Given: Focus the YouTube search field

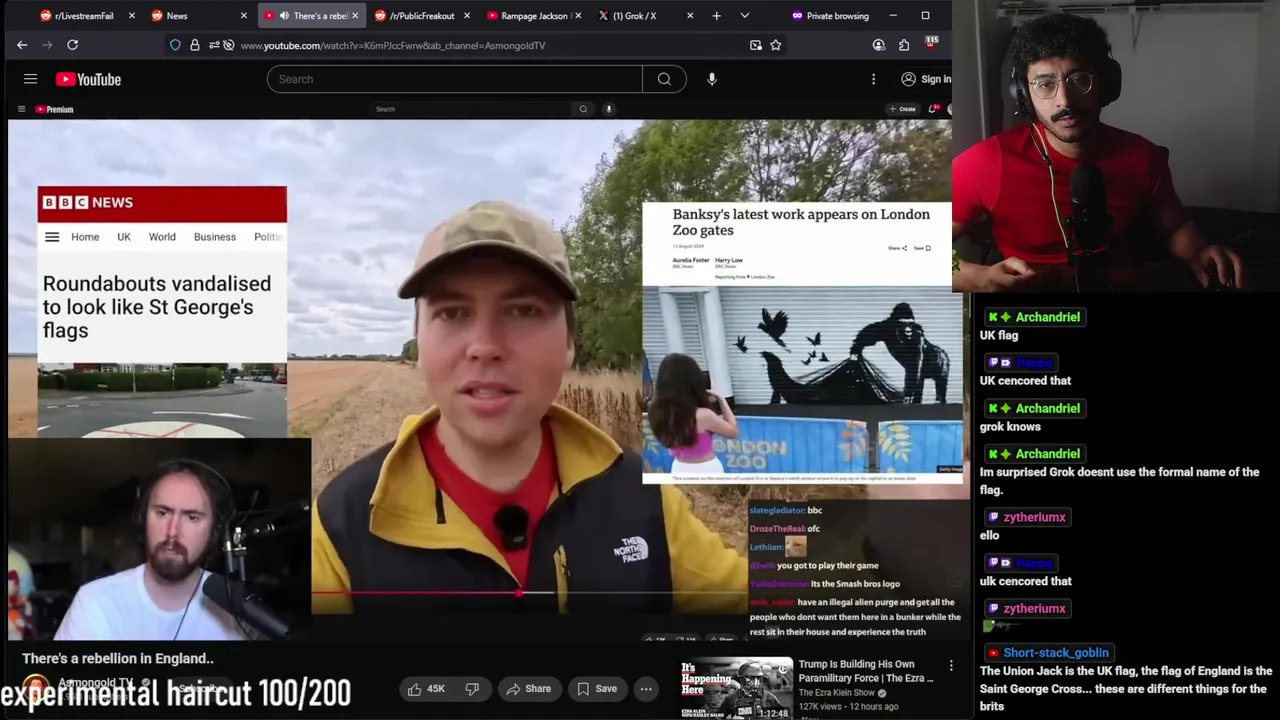Looking at the screenshot, I should coord(455,79).
